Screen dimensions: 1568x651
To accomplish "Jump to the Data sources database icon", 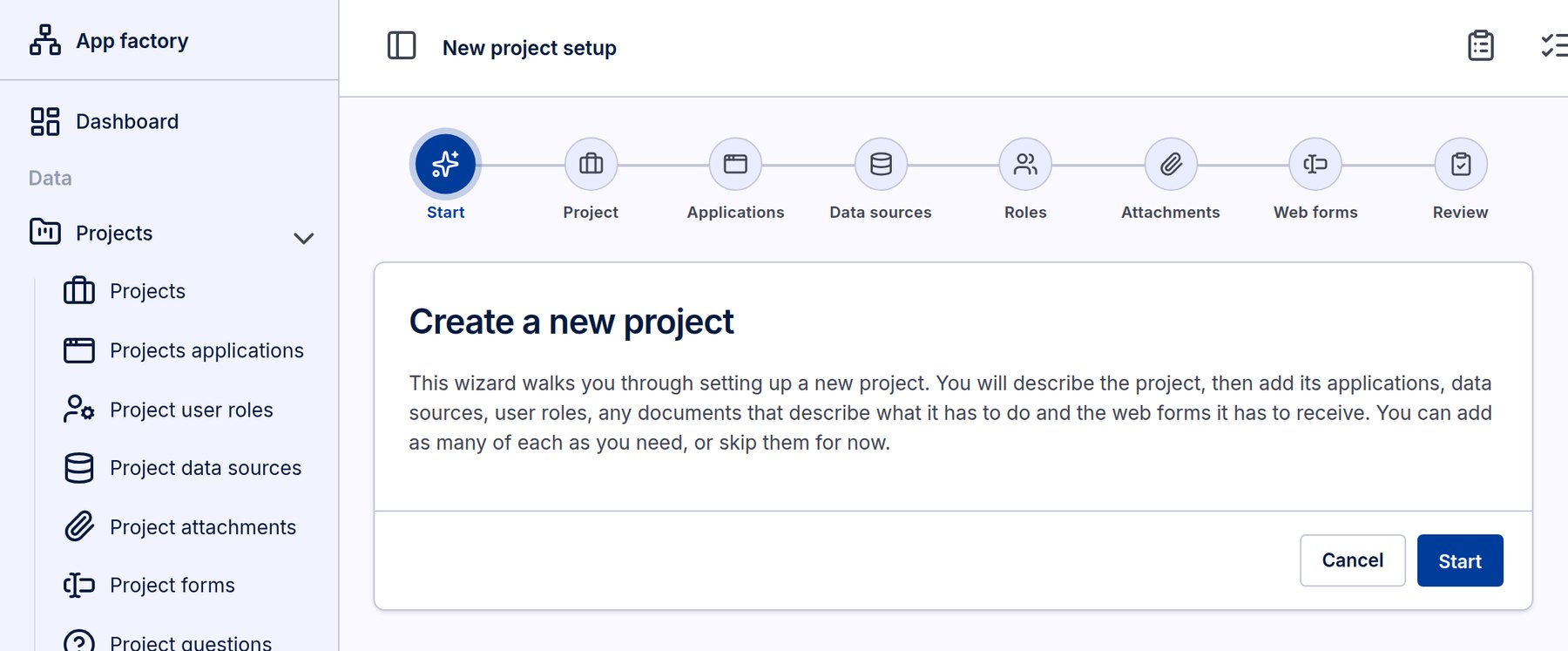I will pyautogui.click(x=881, y=164).
